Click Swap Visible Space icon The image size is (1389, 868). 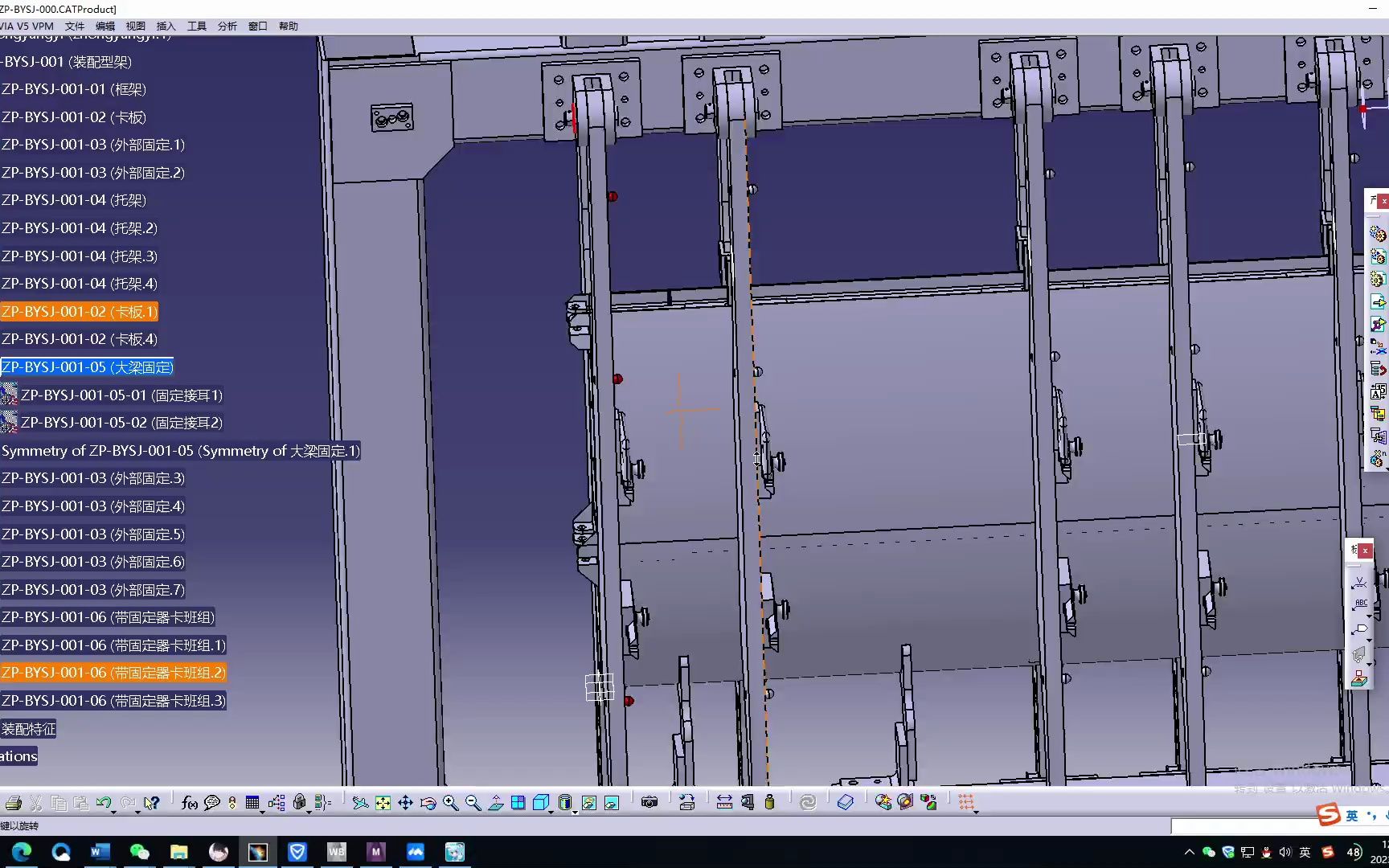(611, 802)
